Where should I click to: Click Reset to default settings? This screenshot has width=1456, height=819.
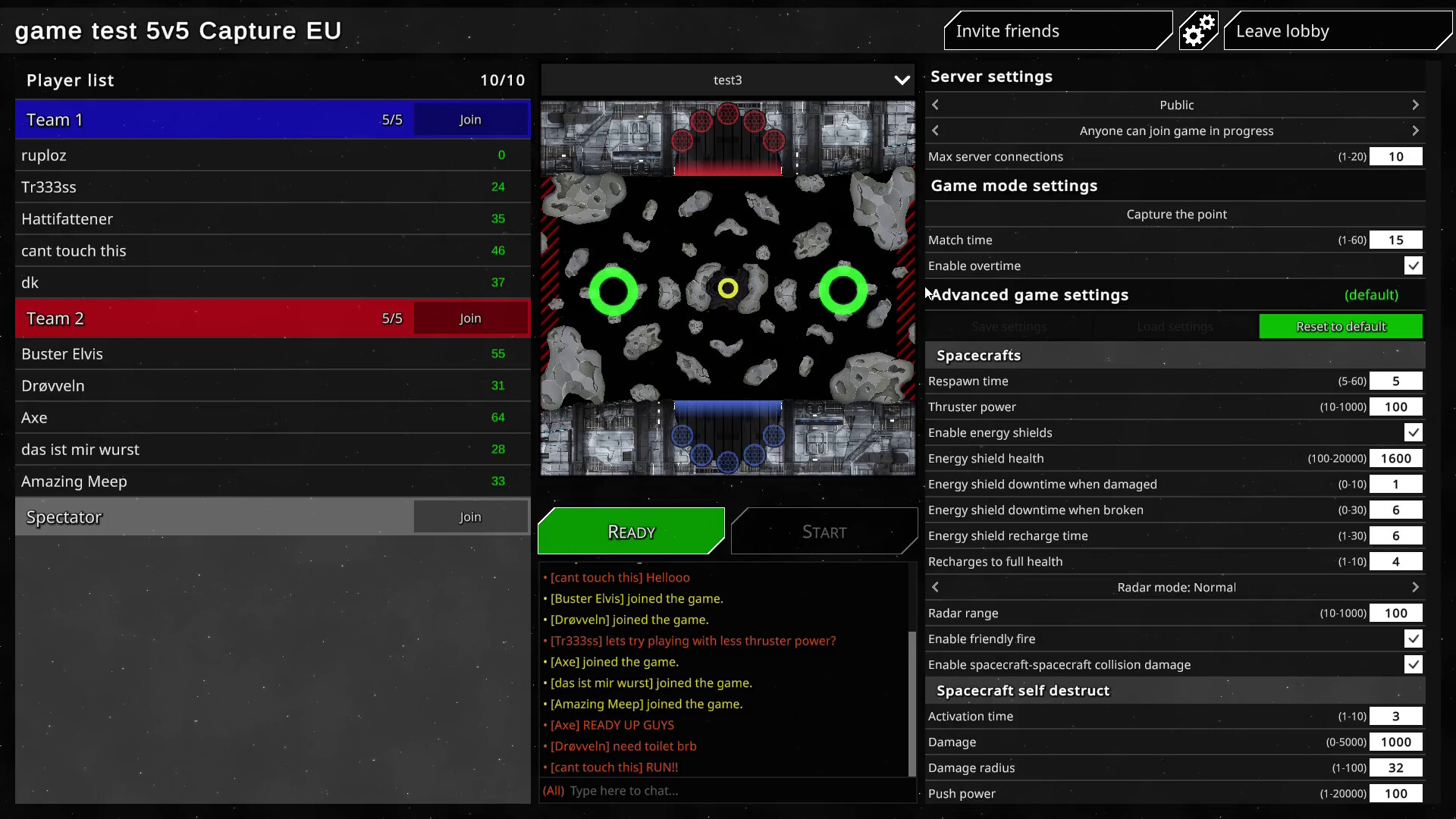(x=1341, y=326)
